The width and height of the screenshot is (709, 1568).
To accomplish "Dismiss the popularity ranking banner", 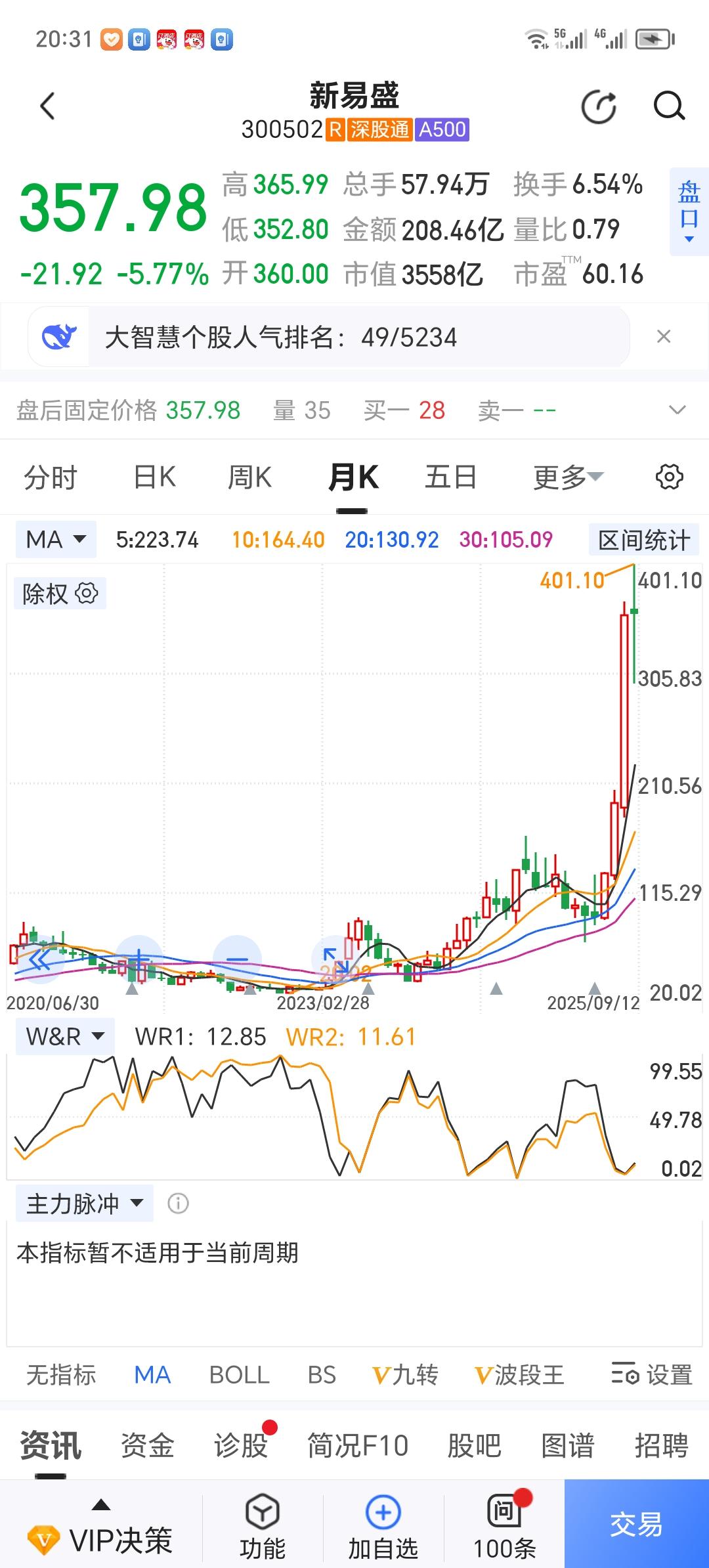I will [664, 337].
